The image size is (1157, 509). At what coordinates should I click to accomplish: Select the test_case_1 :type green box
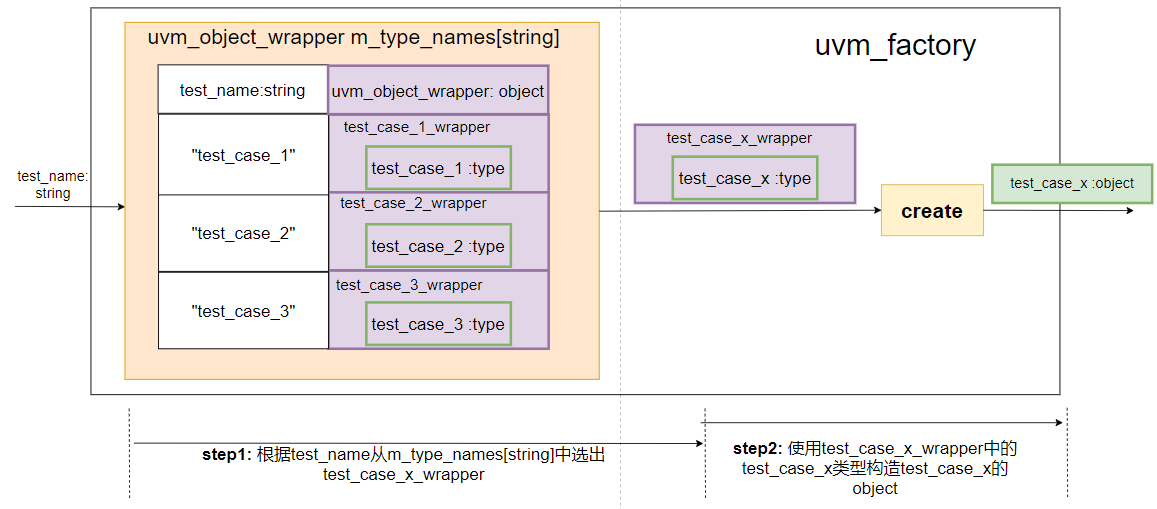(x=438, y=168)
